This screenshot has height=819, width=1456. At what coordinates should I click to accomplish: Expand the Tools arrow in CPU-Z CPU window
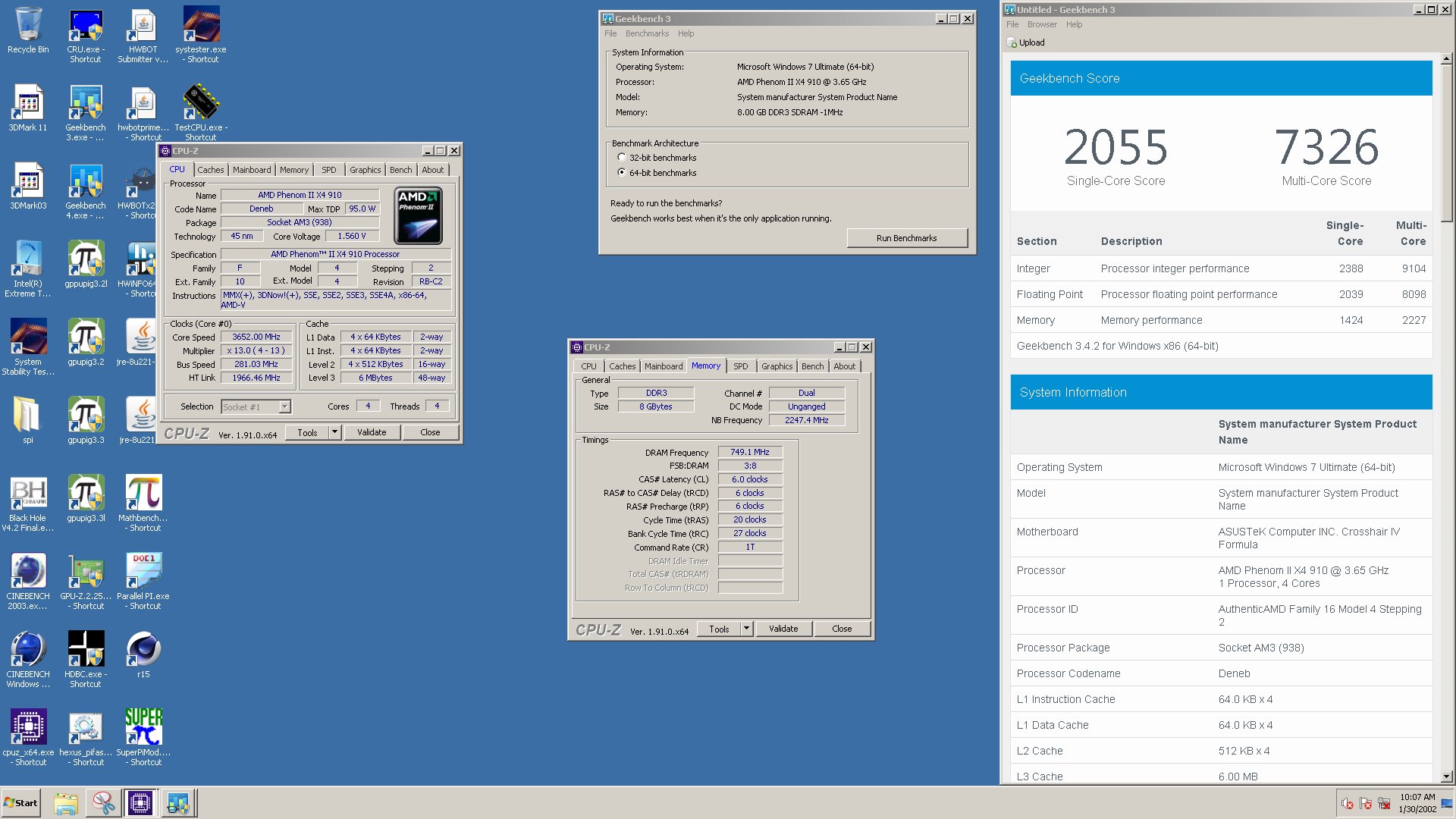click(x=334, y=432)
